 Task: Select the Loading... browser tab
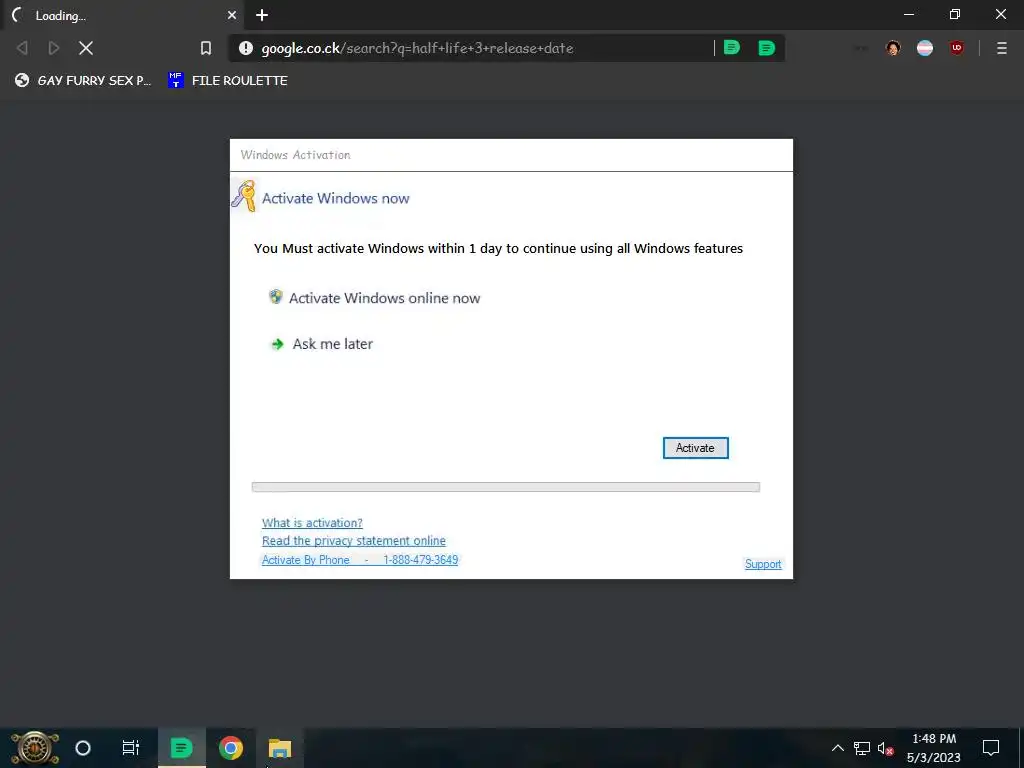(124, 15)
